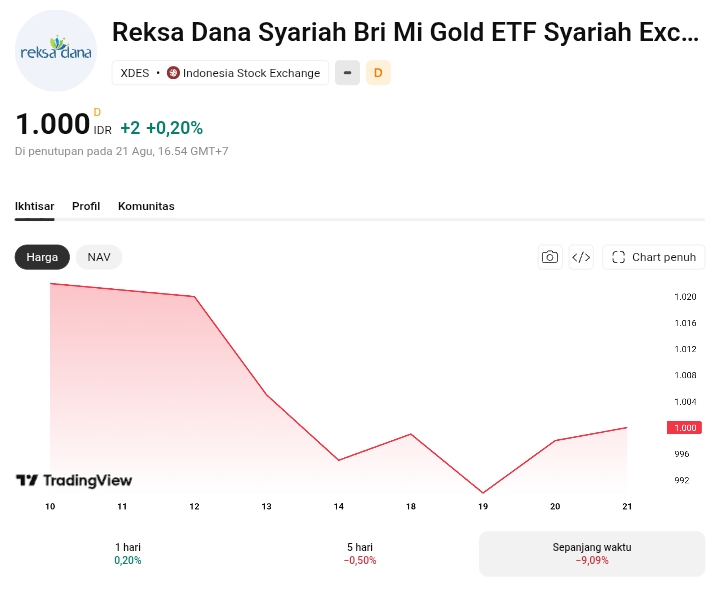Image resolution: width=720 pixels, height=591 pixels.
Task: Click the red 1.000 price marker
Action: click(x=684, y=428)
